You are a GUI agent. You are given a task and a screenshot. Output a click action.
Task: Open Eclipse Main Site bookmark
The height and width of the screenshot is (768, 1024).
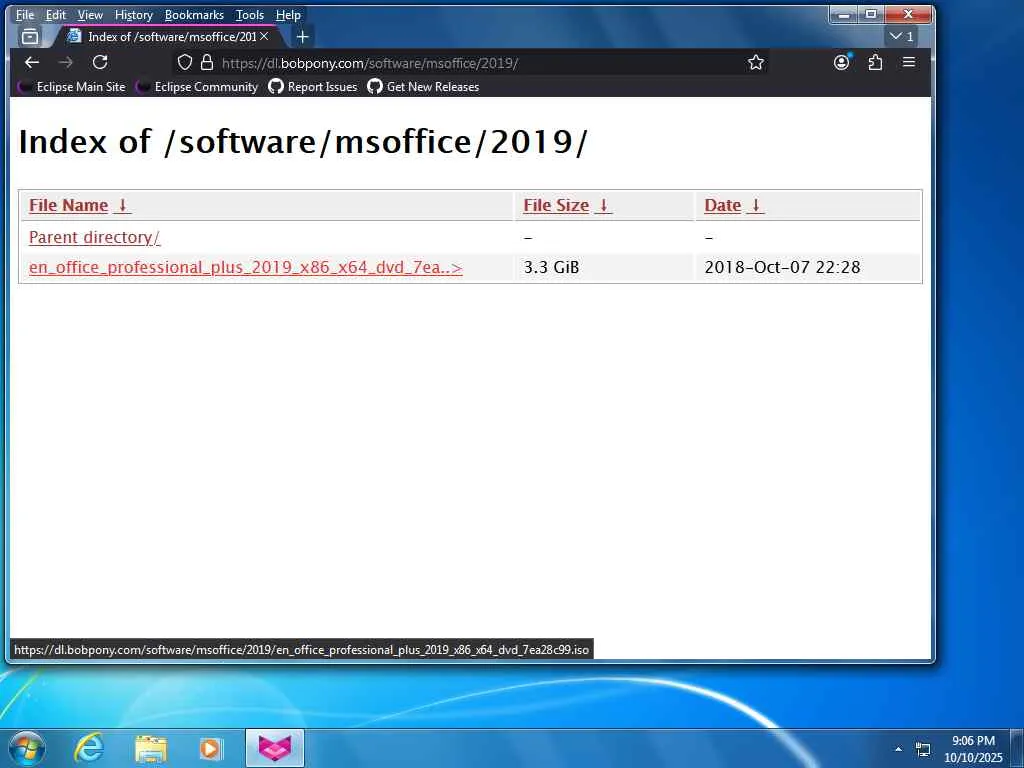(x=72, y=87)
